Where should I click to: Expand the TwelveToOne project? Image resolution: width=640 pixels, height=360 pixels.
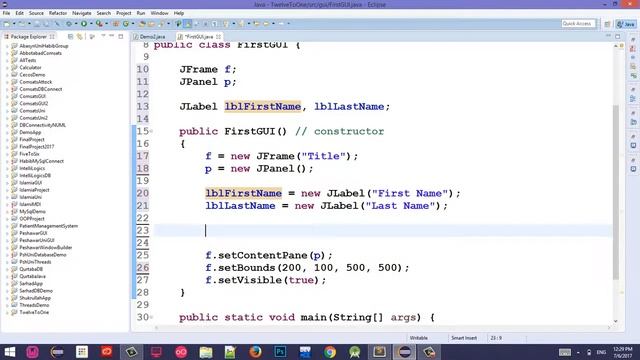(x=7, y=313)
